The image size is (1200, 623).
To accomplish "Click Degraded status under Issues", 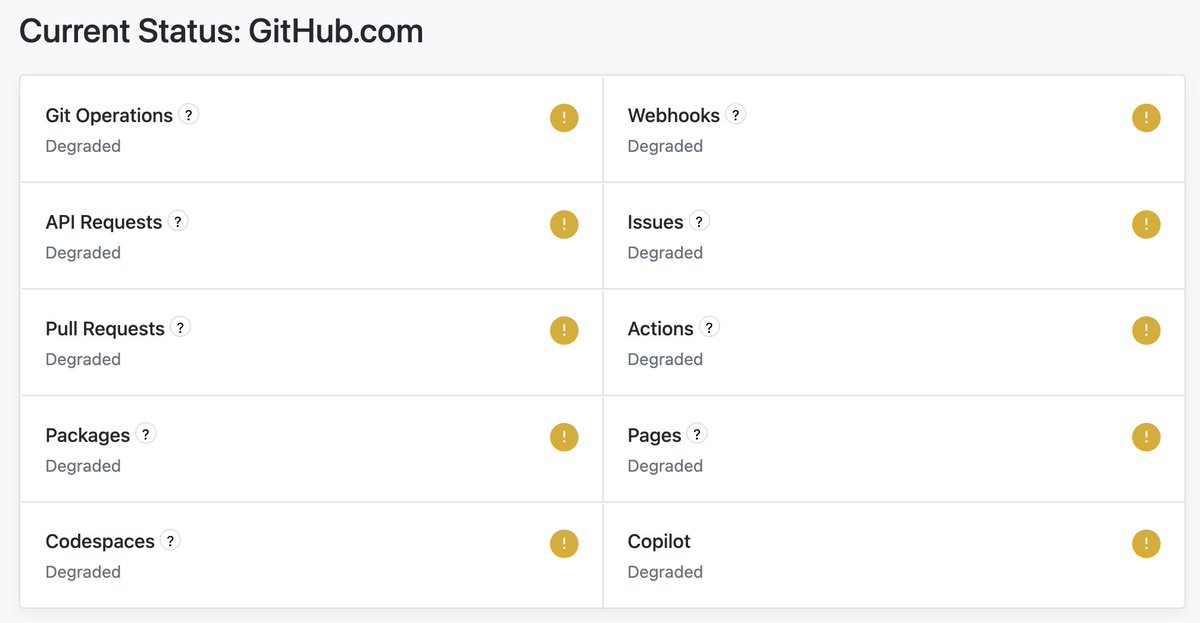I will [x=665, y=253].
